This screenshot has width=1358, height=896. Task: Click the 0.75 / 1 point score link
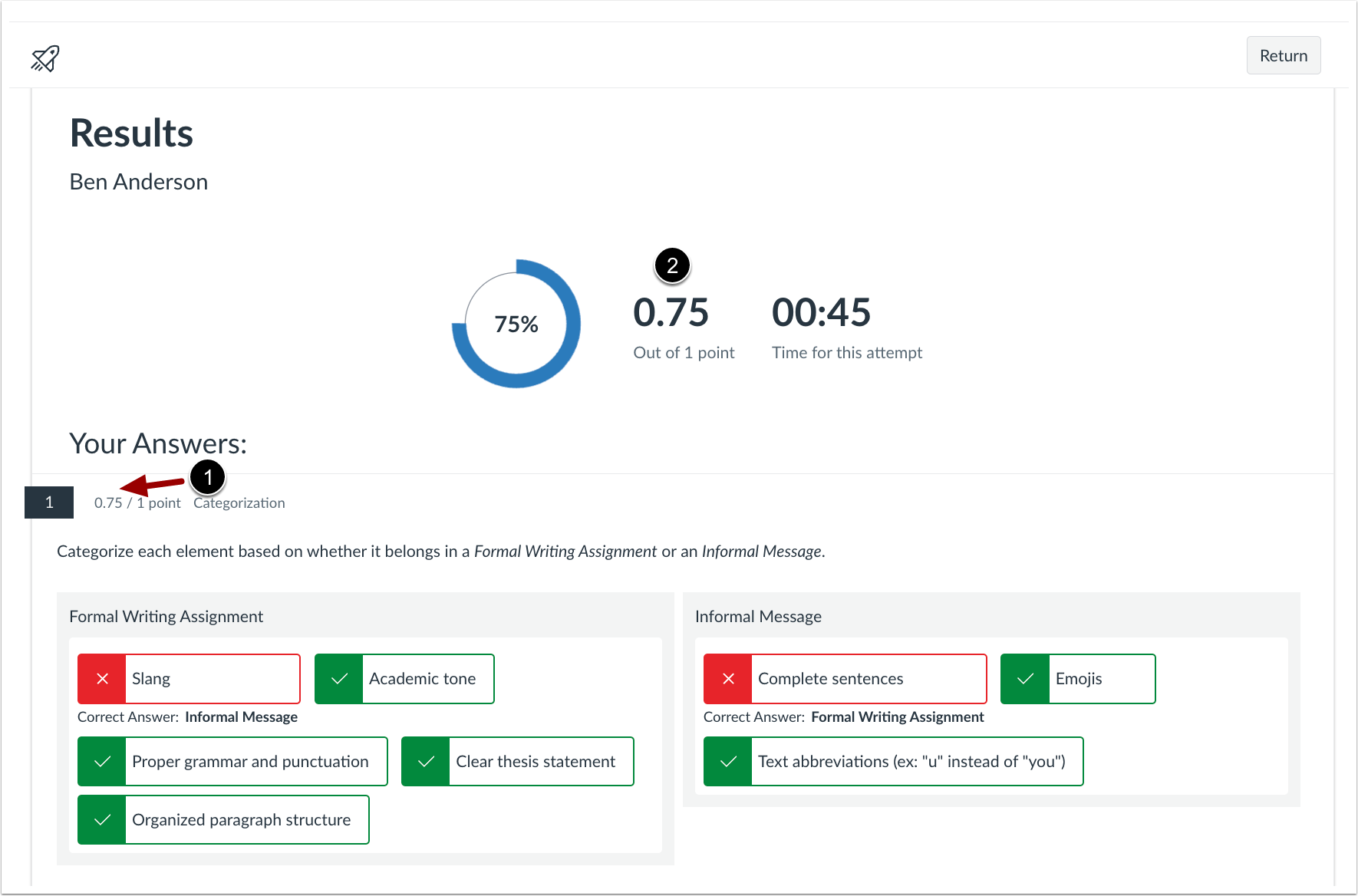click(x=137, y=502)
